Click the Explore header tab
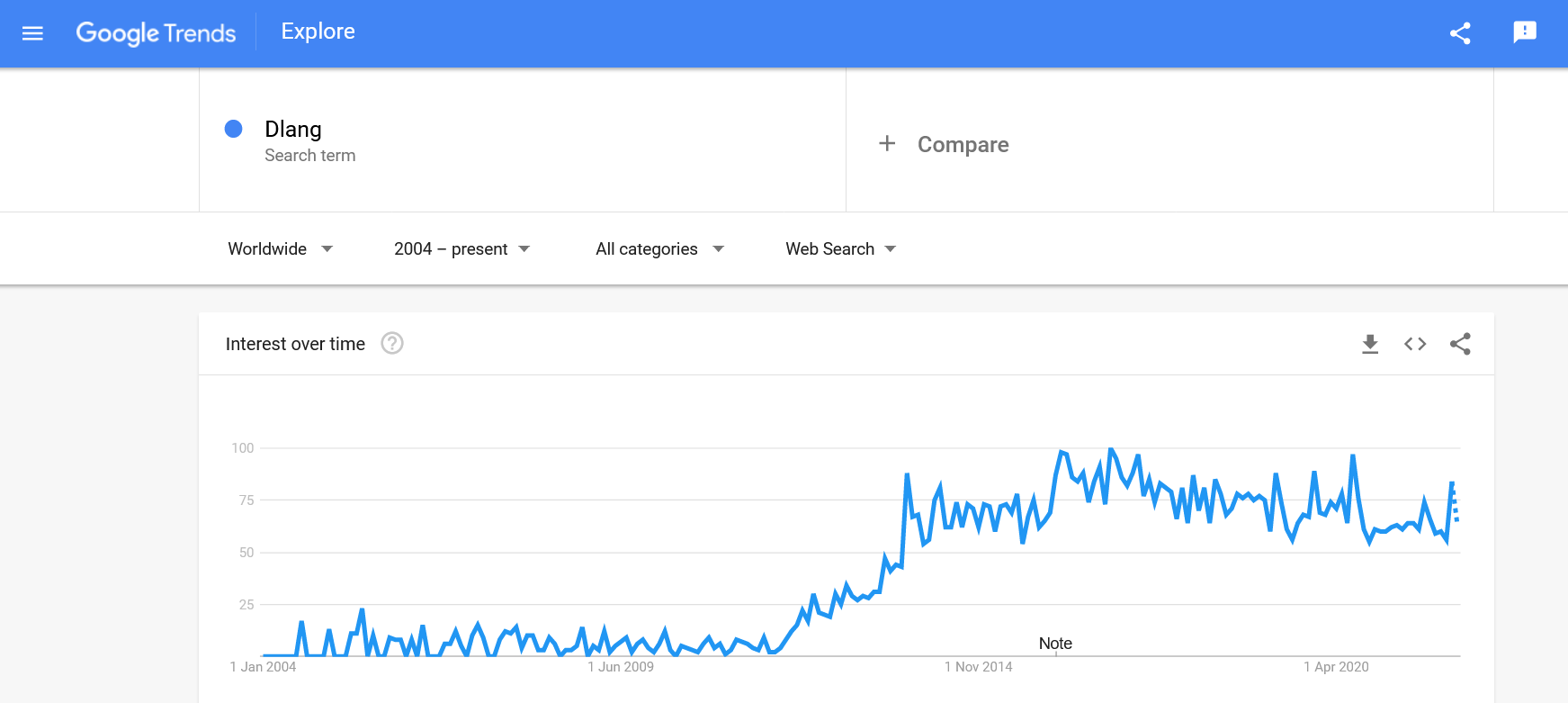This screenshot has height=703, width=1568. 318,32
